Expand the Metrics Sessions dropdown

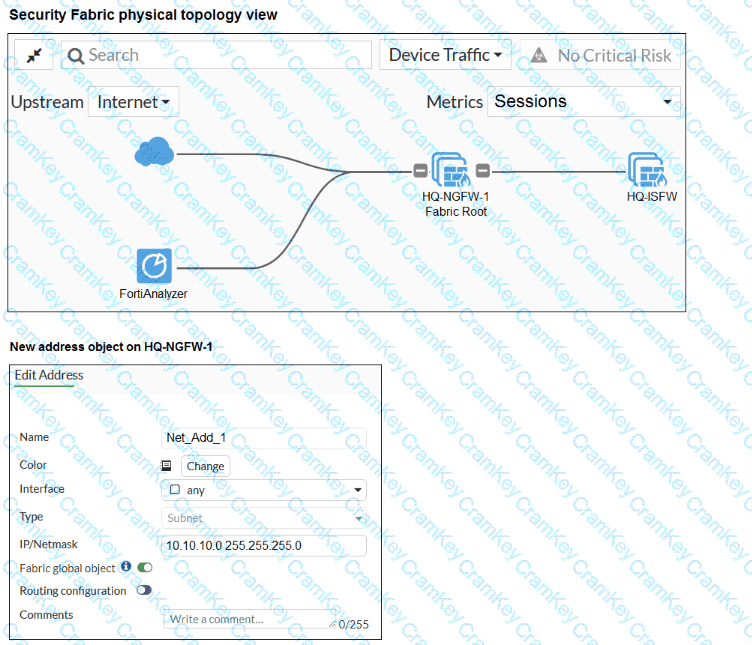[x=583, y=102]
